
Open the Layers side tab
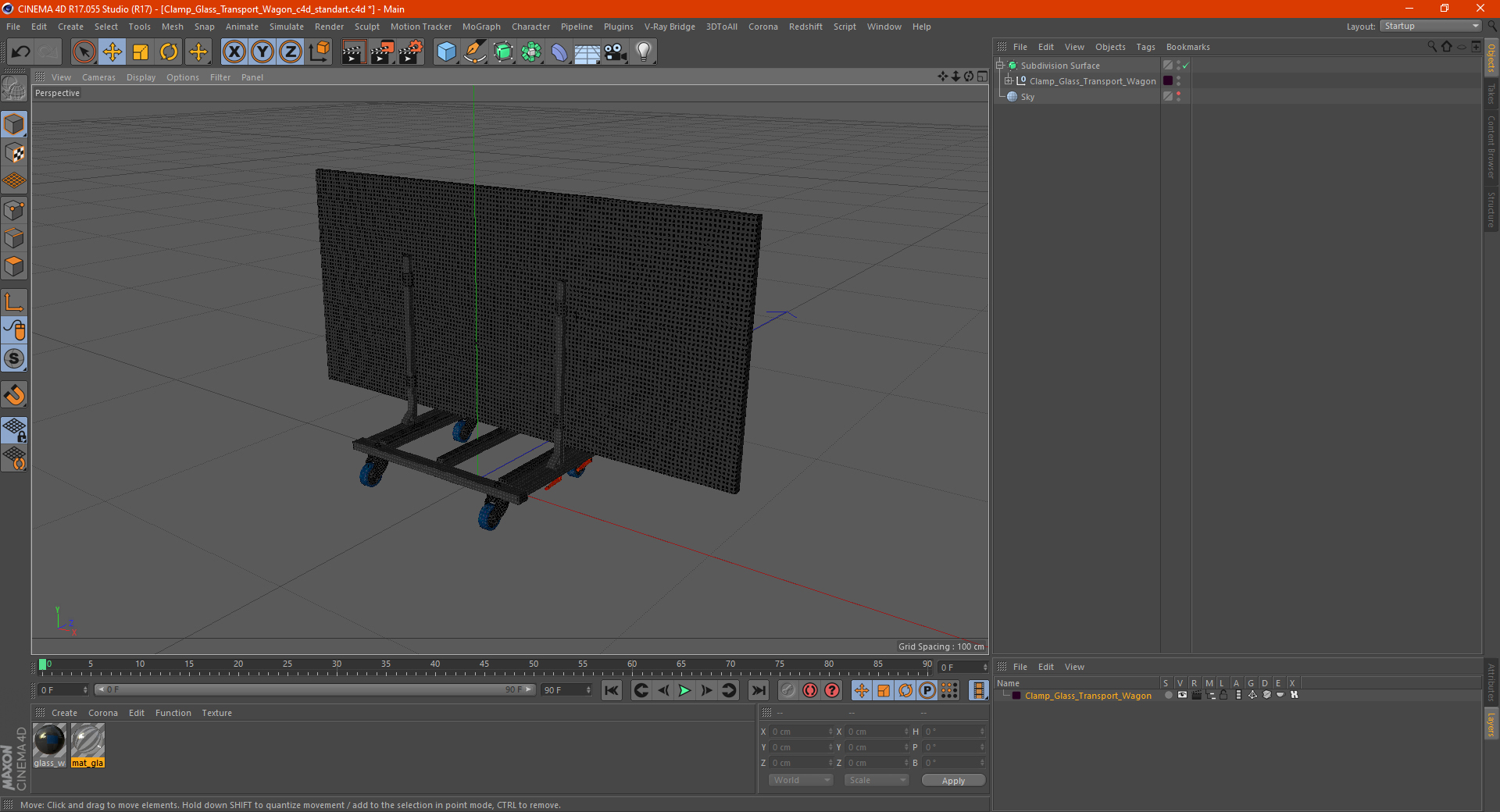1491,724
